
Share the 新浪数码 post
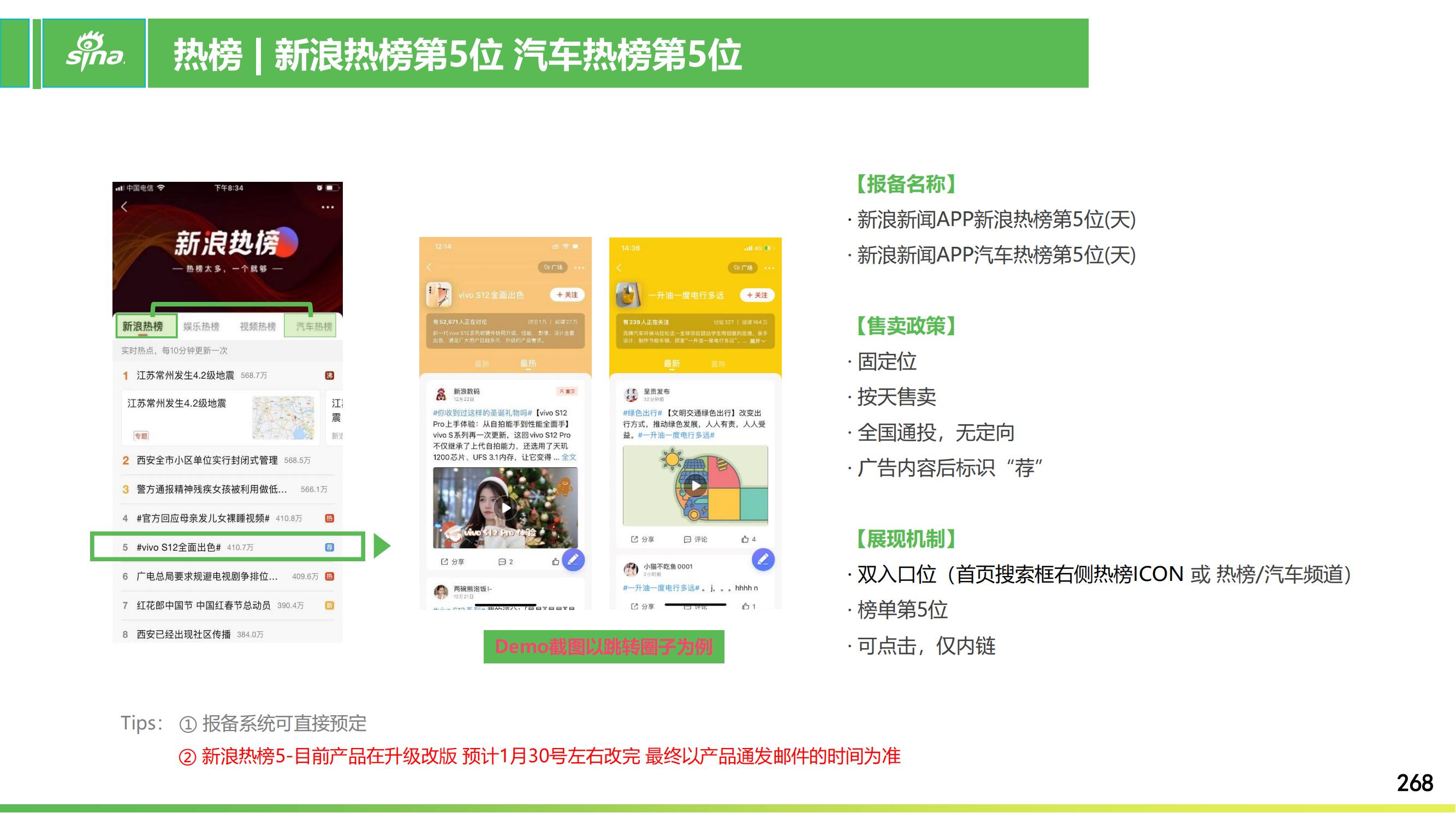[x=452, y=562]
